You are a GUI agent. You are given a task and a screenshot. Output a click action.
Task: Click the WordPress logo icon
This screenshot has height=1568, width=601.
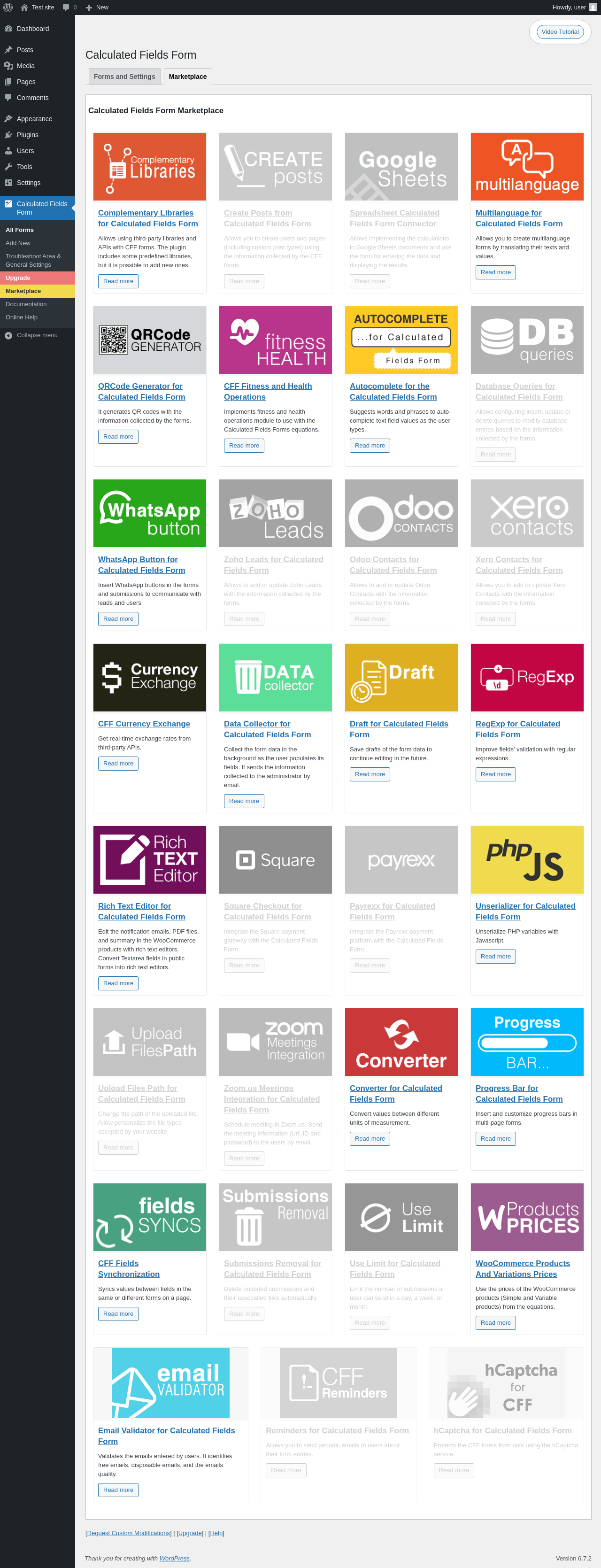click(x=8, y=8)
